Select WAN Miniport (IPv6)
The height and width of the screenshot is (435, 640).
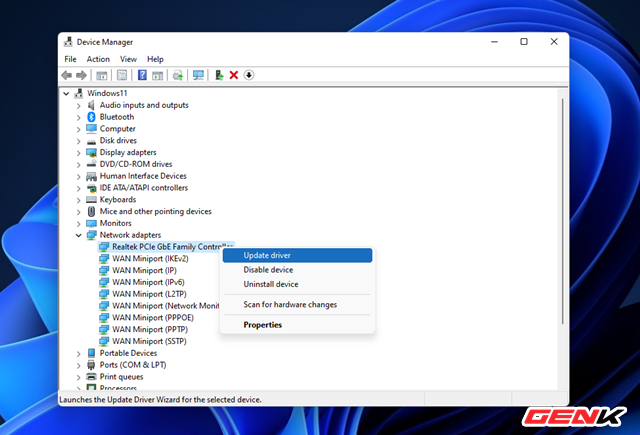(x=148, y=282)
